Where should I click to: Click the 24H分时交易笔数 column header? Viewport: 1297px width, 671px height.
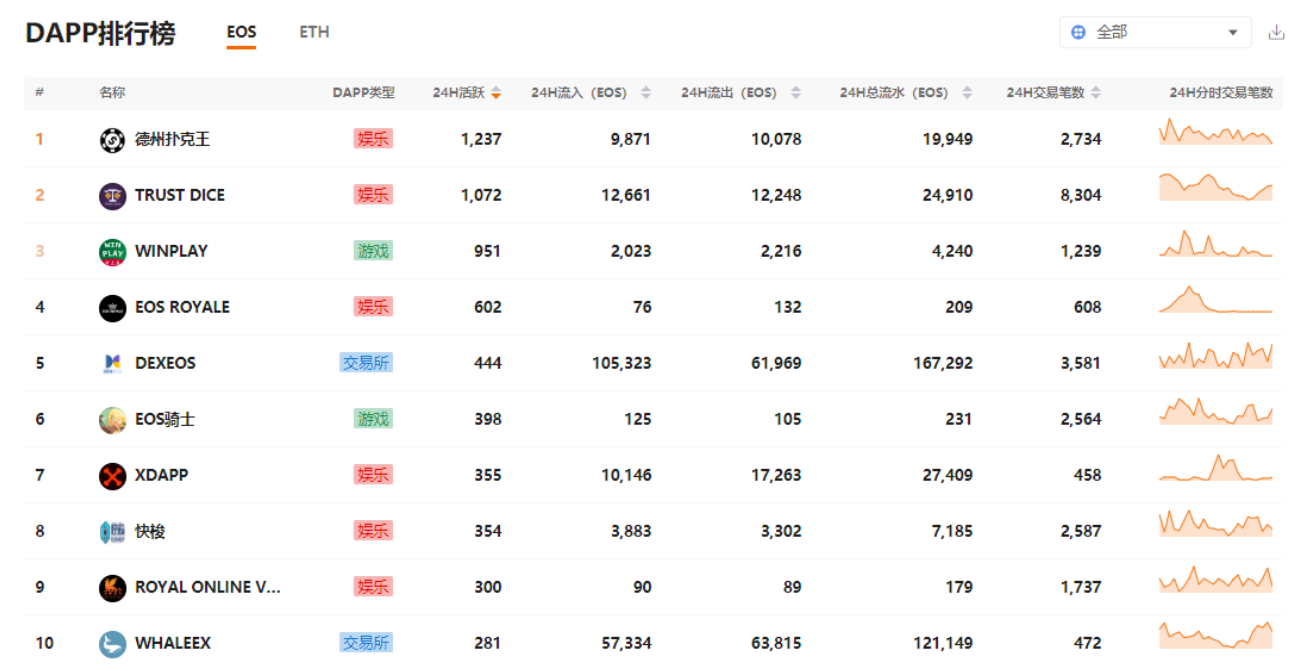[1221, 93]
